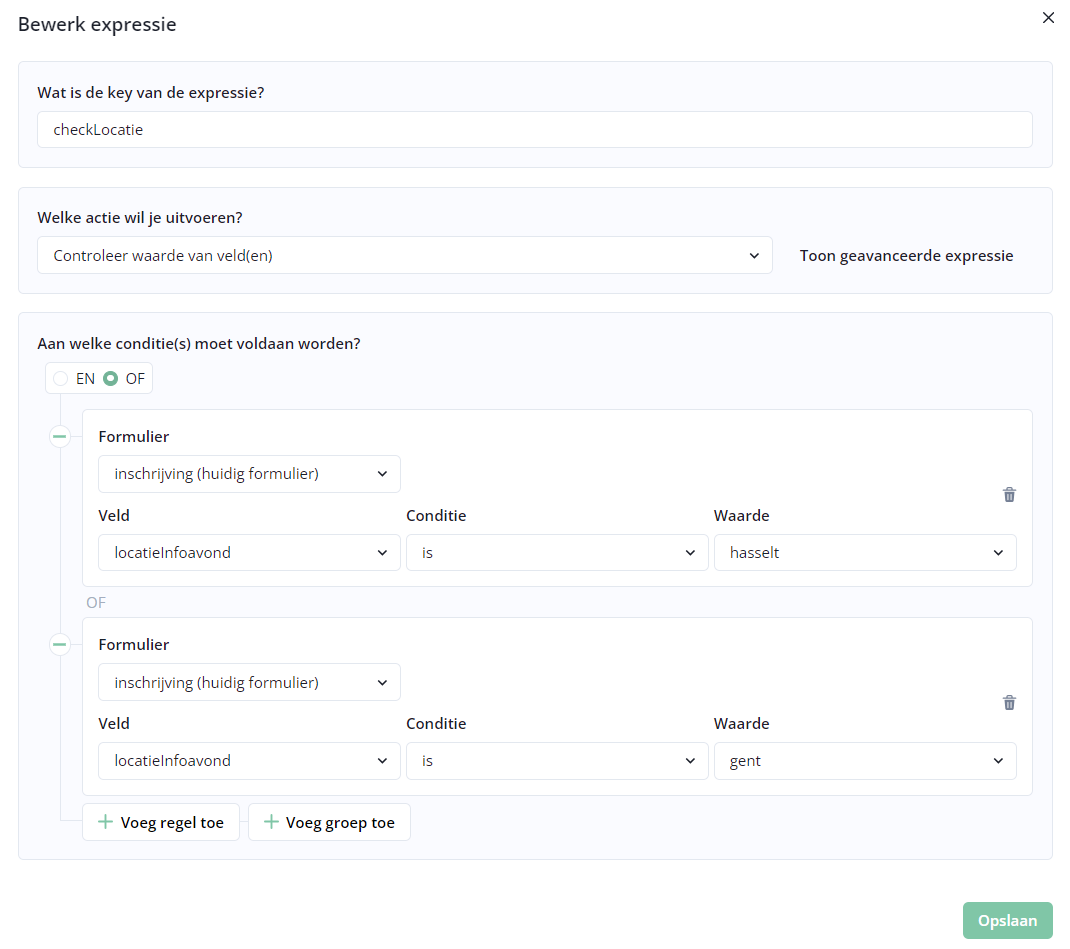The image size is (1070, 949).
Task: Open the first rule's Veld dropdown
Action: [249, 552]
